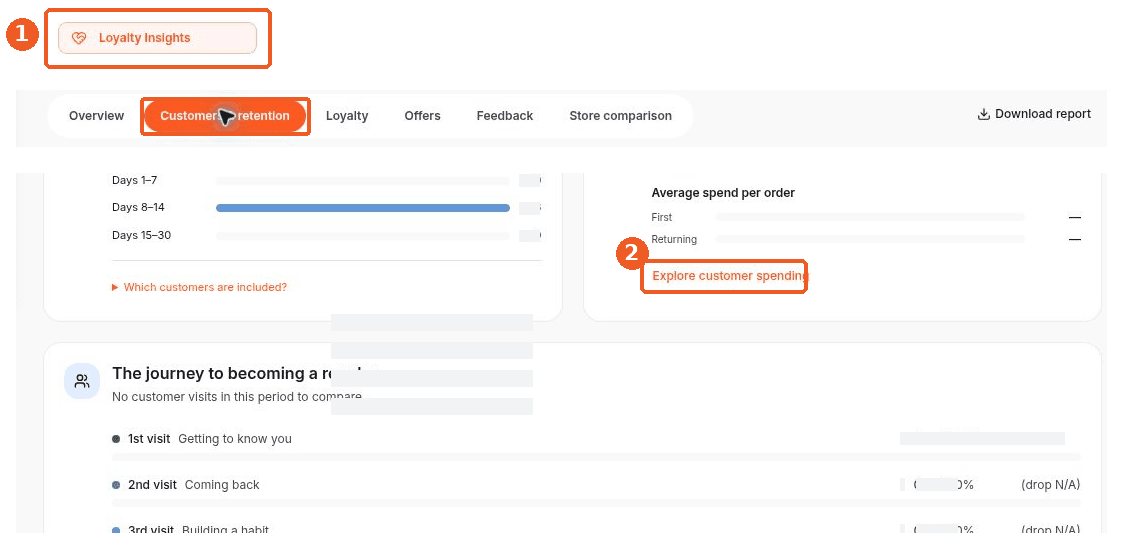The image size is (1123, 553).
Task: Click Average spend per order heading
Action: (723, 193)
